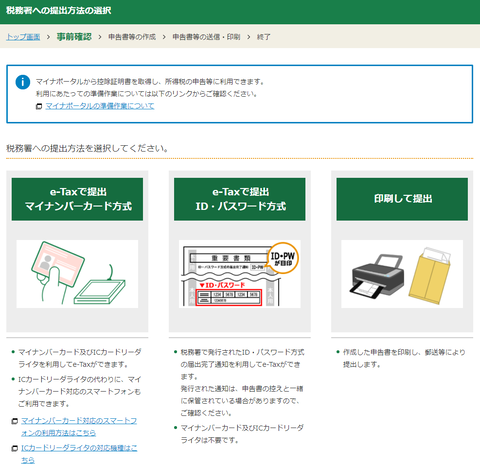Click the ID・パスワード notice illustration

240,274
